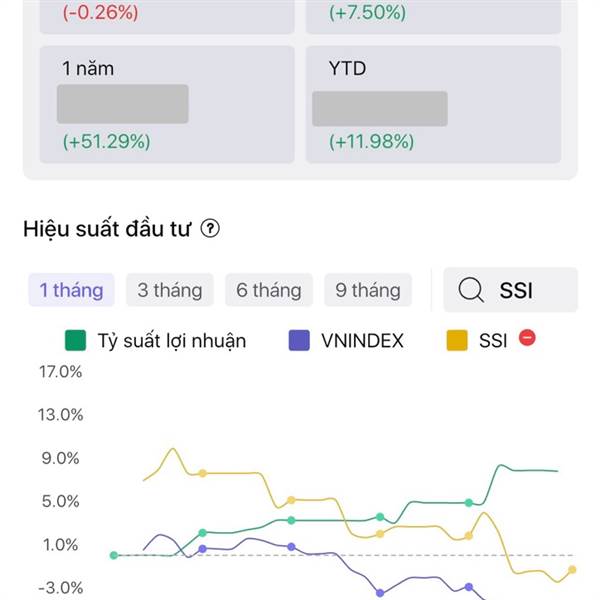Focus the SSI search input field

pos(528,290)
